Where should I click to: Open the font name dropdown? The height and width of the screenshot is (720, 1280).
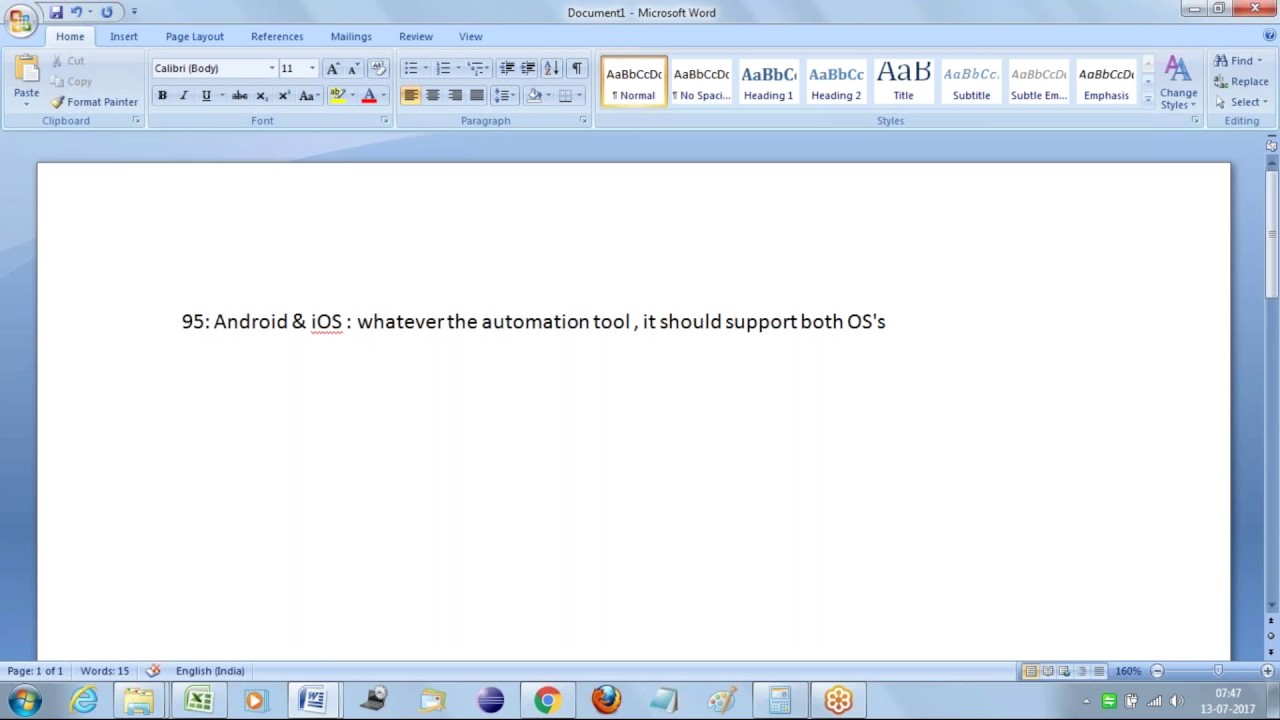tap(272, 68)
